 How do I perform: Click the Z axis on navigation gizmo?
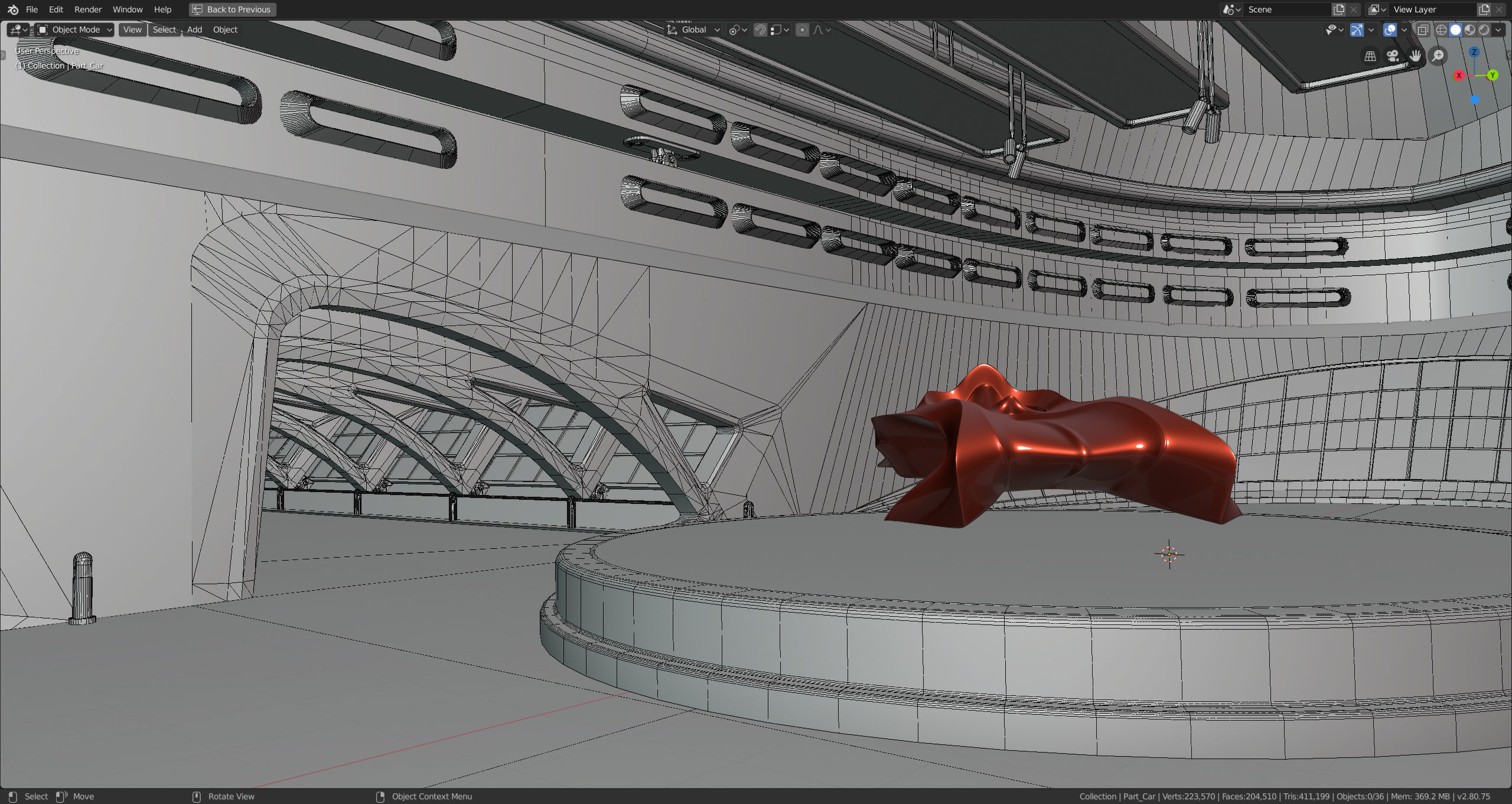pyautogui.click(x=1474, y=52)
